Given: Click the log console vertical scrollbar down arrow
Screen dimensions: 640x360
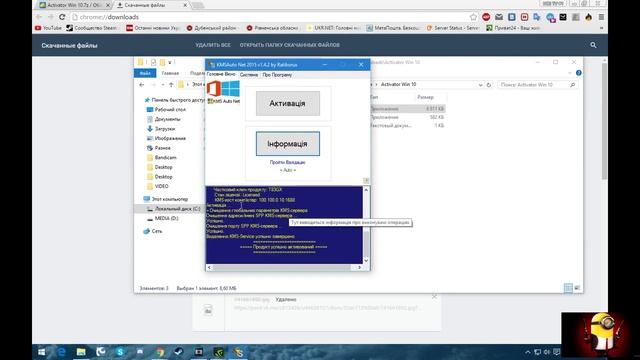Looking at the screenshot, I should pyautogui.click(x=366, y=260).
